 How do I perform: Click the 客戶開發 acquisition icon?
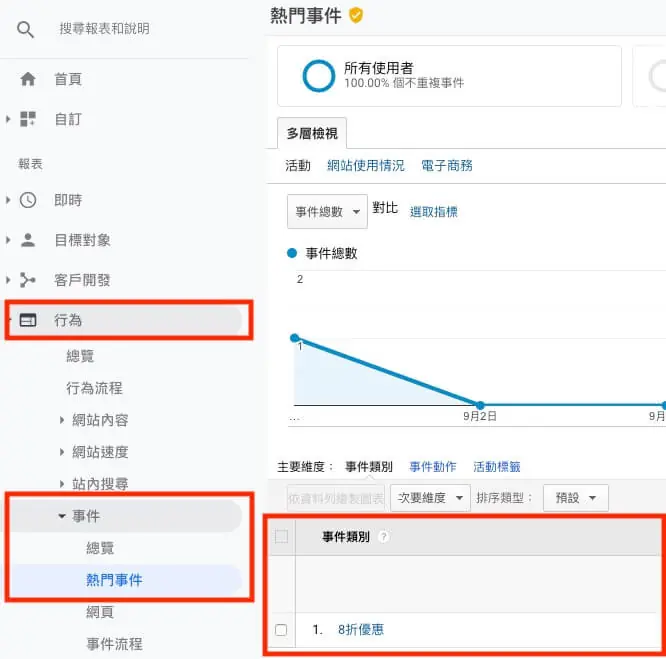point(28,280)
